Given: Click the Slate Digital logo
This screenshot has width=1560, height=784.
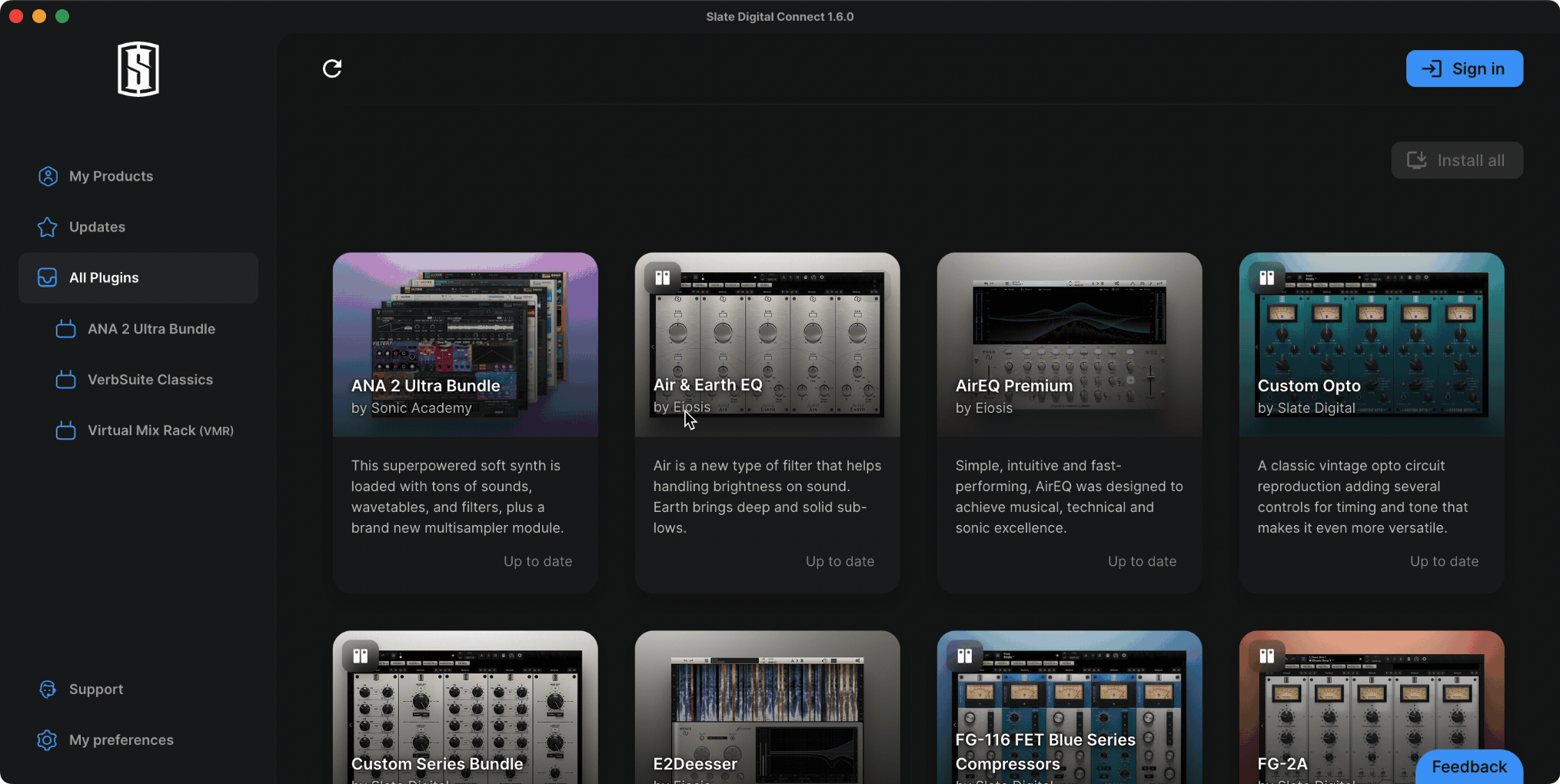Looking at the screenshot, I should tap(138, 69).
